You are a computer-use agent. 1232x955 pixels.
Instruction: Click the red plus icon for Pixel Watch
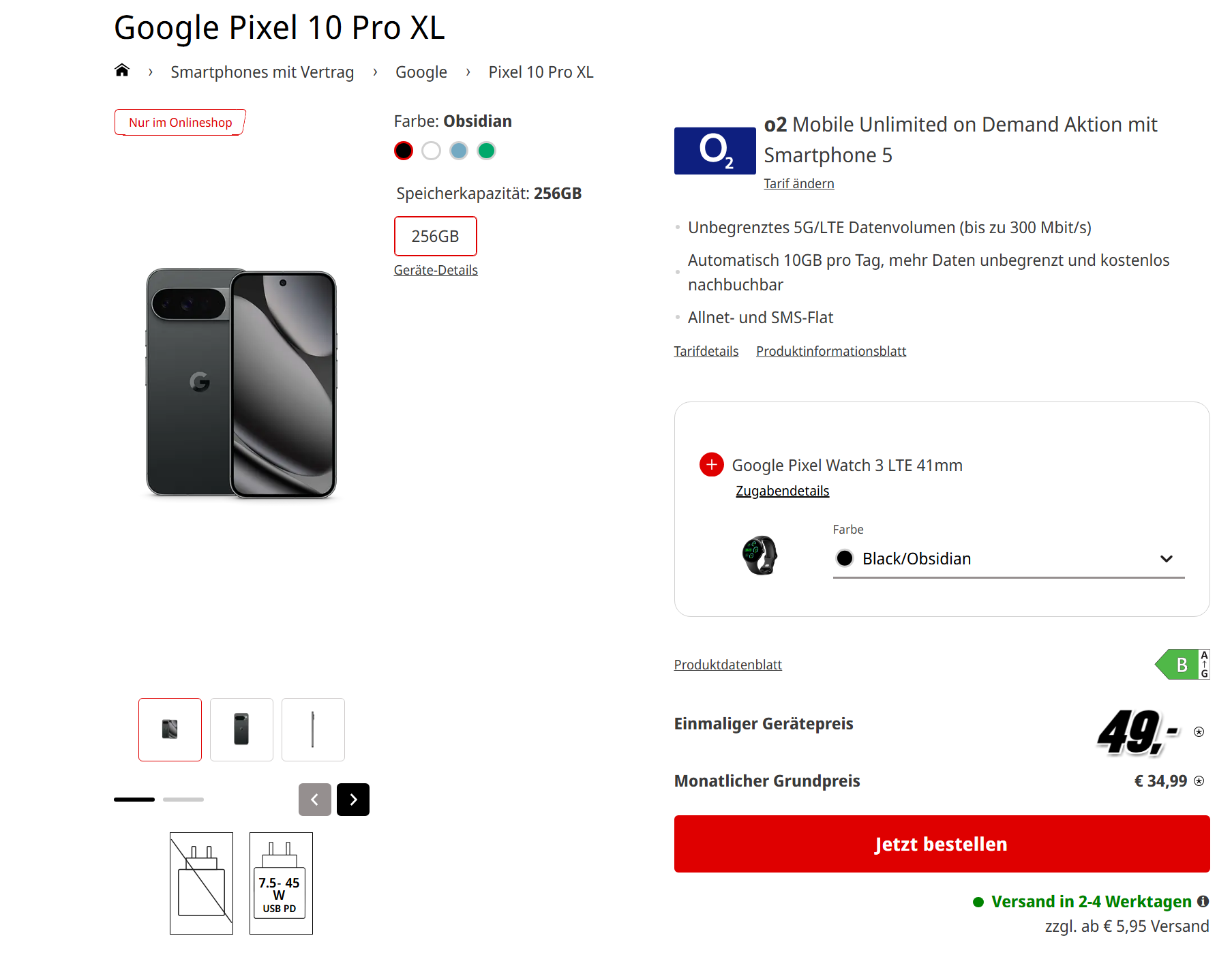pyautogui.click(x=711, y=465)
